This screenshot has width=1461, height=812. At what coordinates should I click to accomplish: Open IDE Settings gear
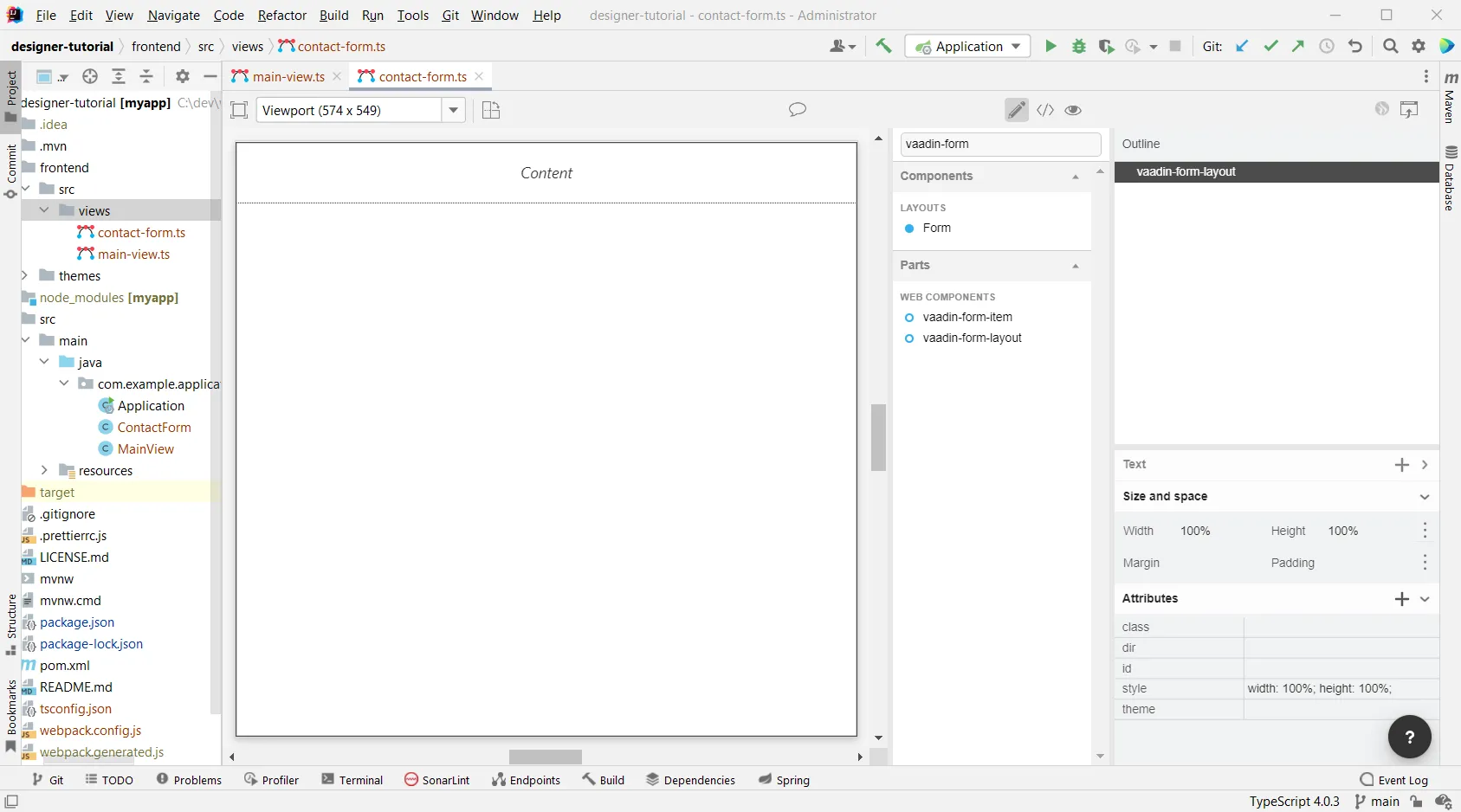[1419, 46]
